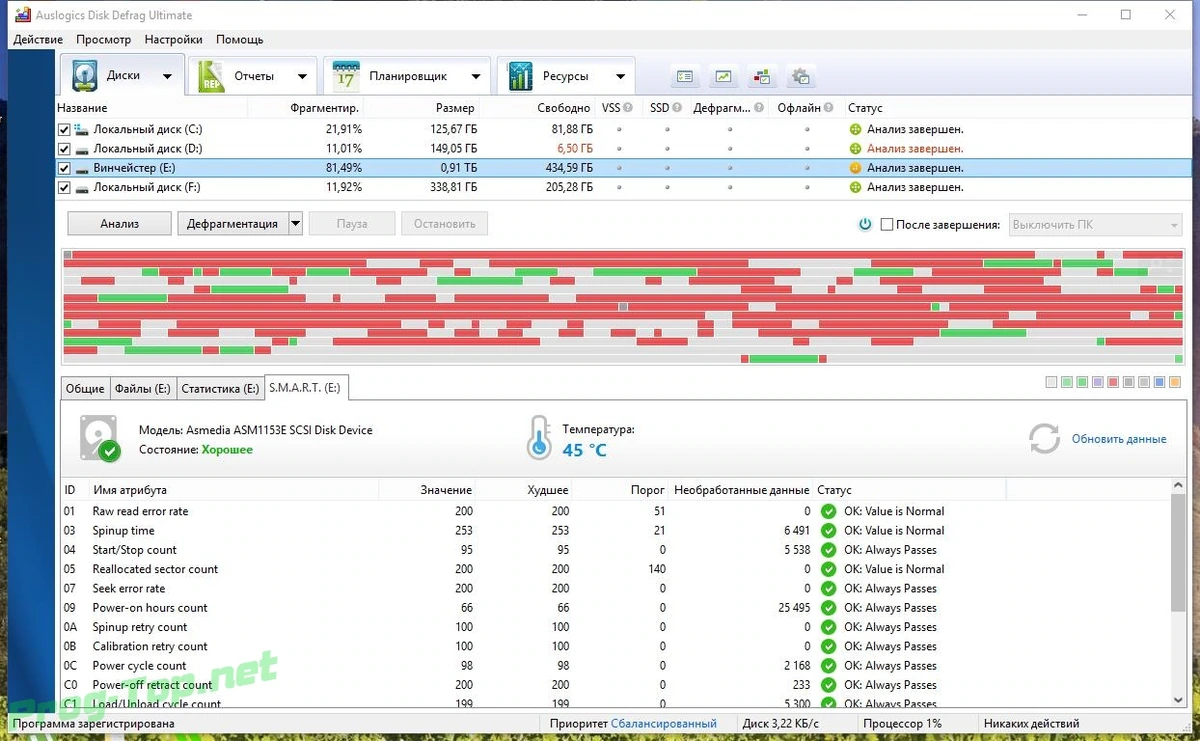
Task: Open the Настройки menu
Action: (173, 39)
